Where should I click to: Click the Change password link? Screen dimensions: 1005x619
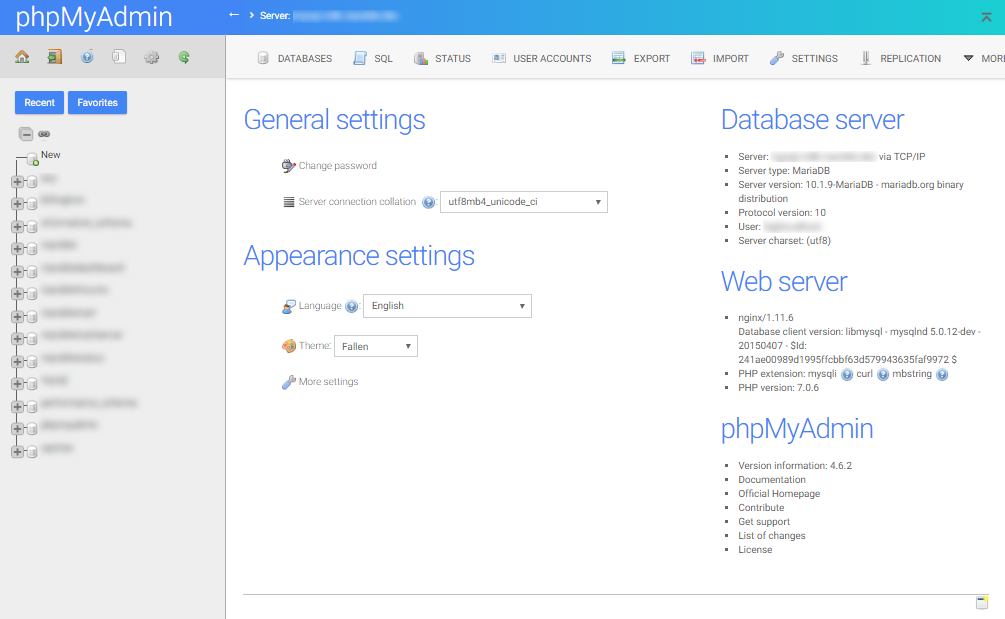[337, 166]
